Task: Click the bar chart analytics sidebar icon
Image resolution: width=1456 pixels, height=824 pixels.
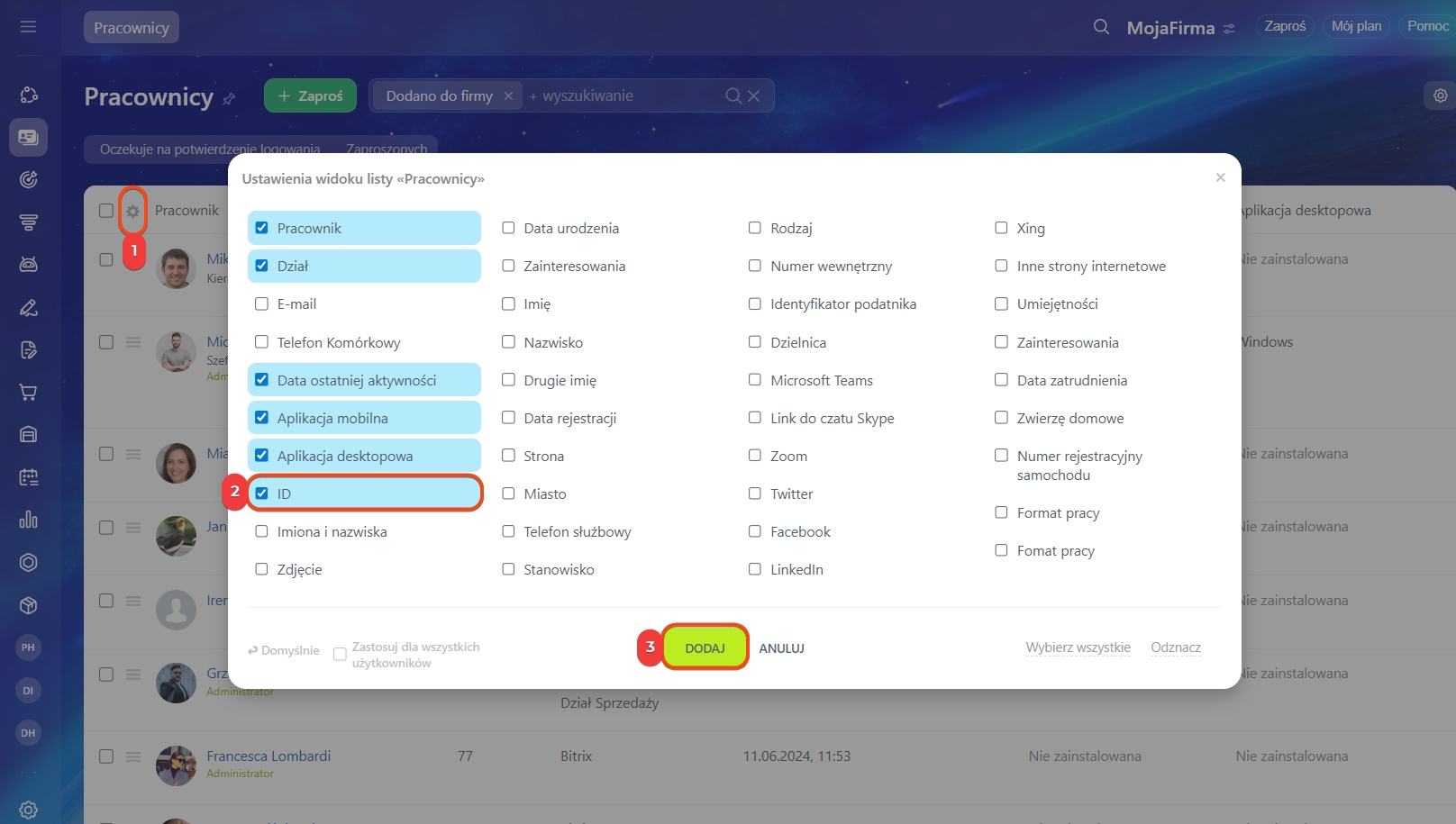Action: coord(29,520)
